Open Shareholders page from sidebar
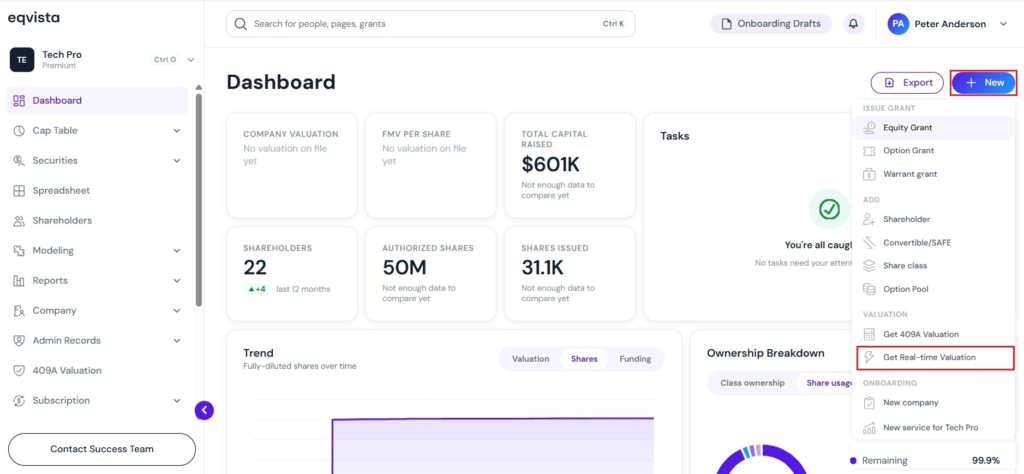The width and height of the screenshot is (1024, 474). click(x=97, y=221)
